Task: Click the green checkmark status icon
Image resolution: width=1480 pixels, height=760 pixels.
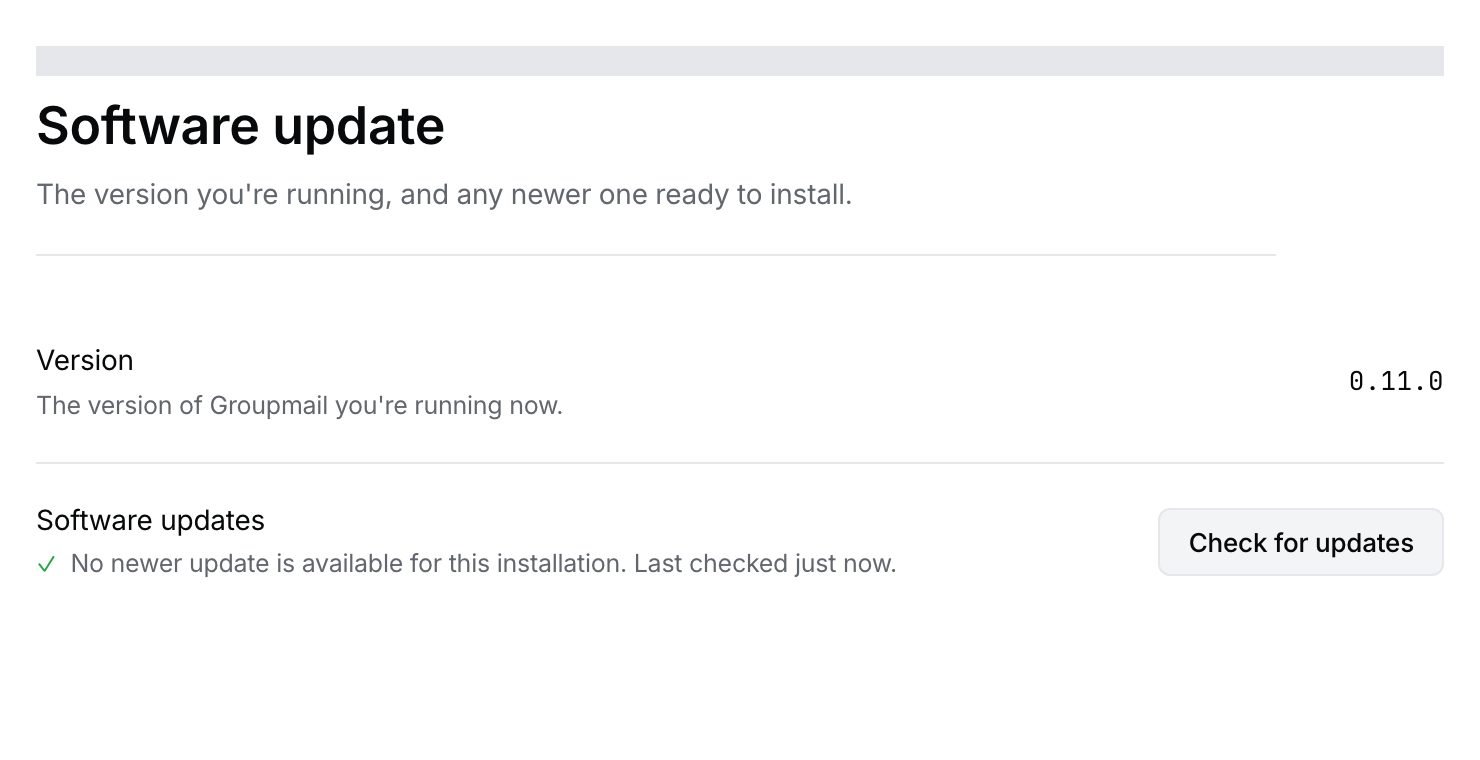Action: coord(46,565)
